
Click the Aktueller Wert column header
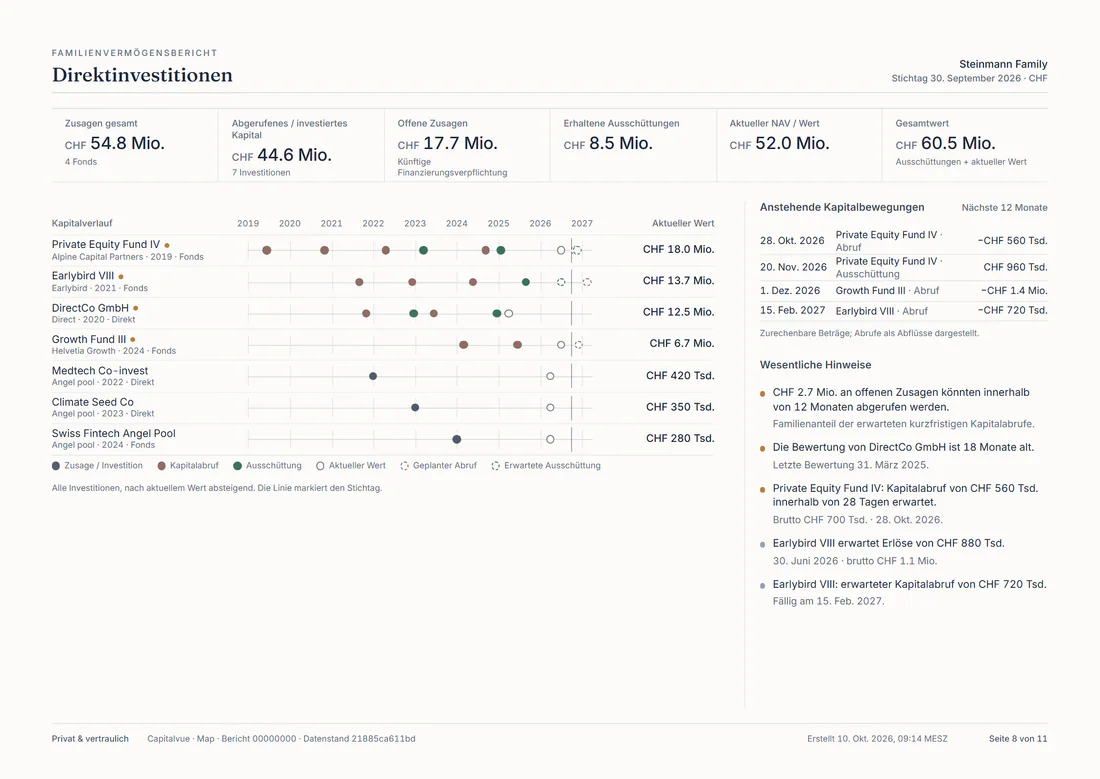point(683,223)
